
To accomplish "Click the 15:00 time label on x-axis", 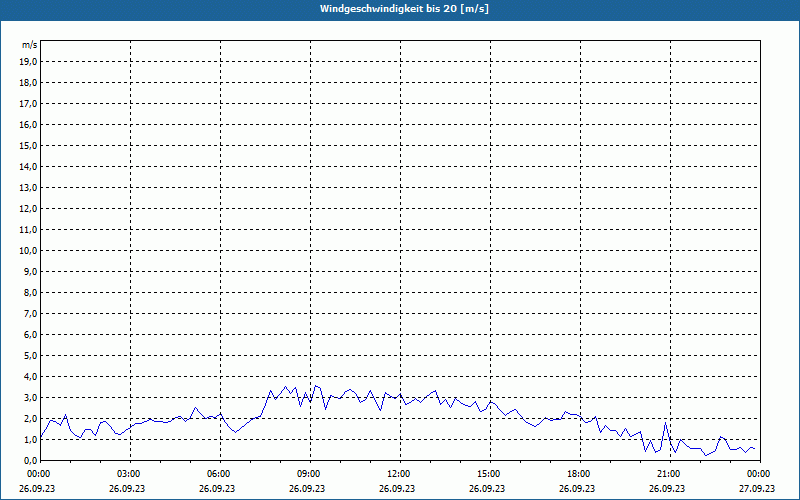I will pos(490,474).
